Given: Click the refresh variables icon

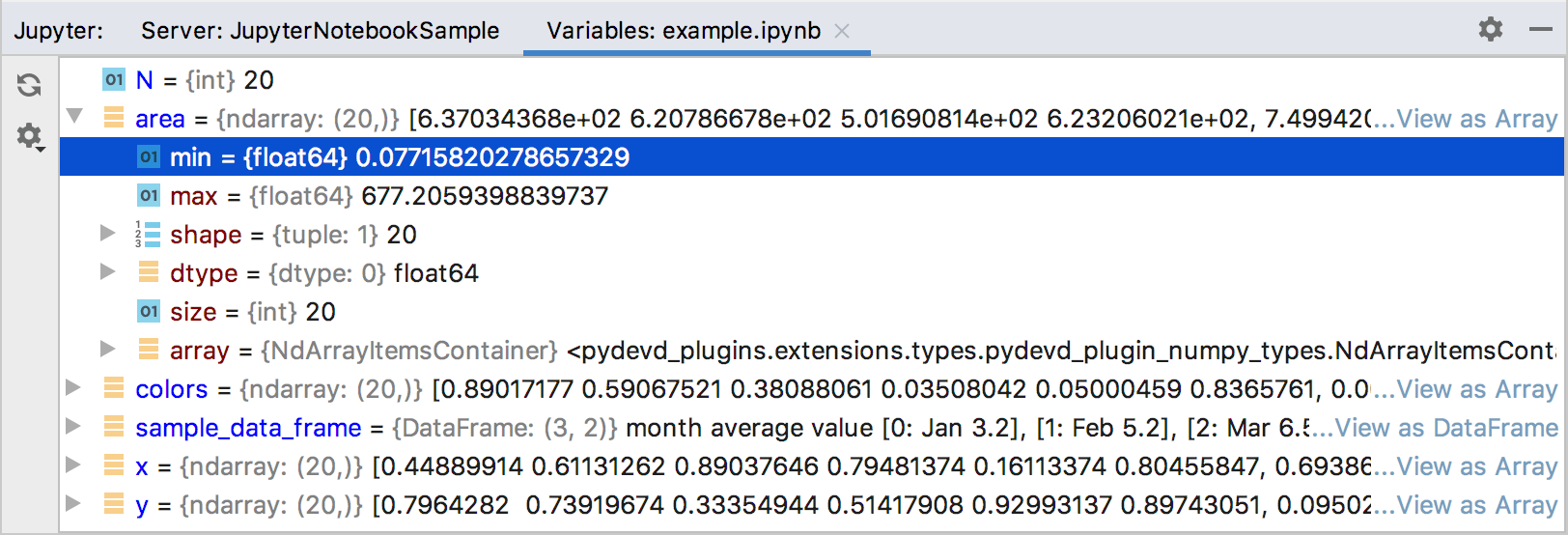Looking at the screenshot, I should coord(29,85).
